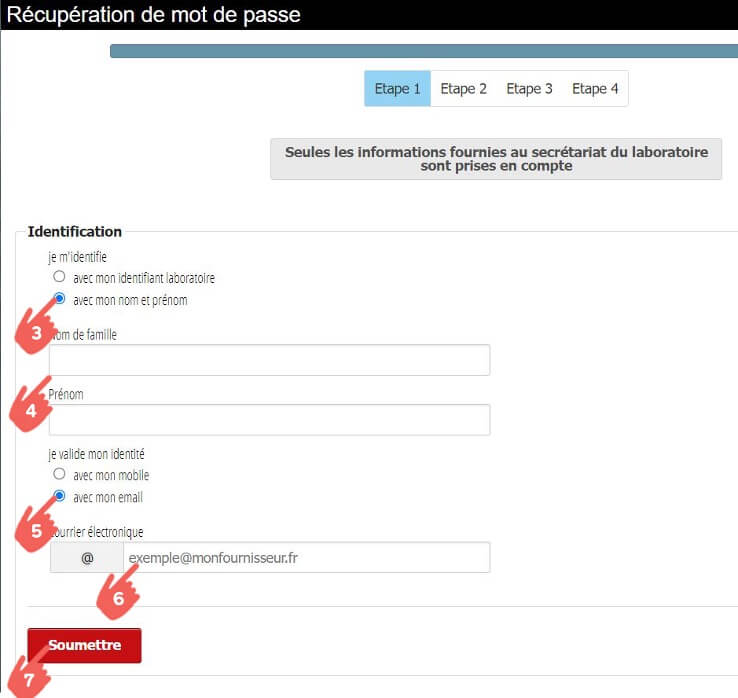Open the Etape 3 tab

(x=529, y=88)
